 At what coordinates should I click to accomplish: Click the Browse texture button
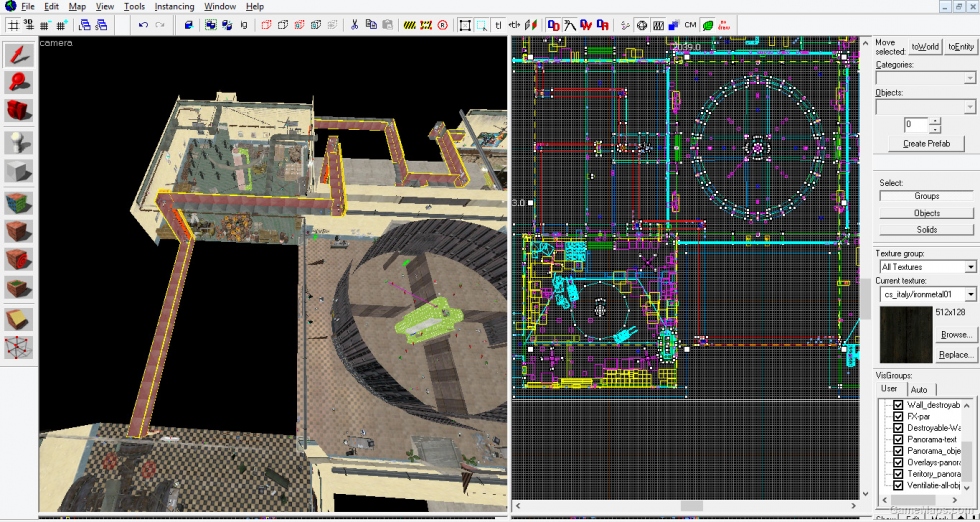pos(955,334)
